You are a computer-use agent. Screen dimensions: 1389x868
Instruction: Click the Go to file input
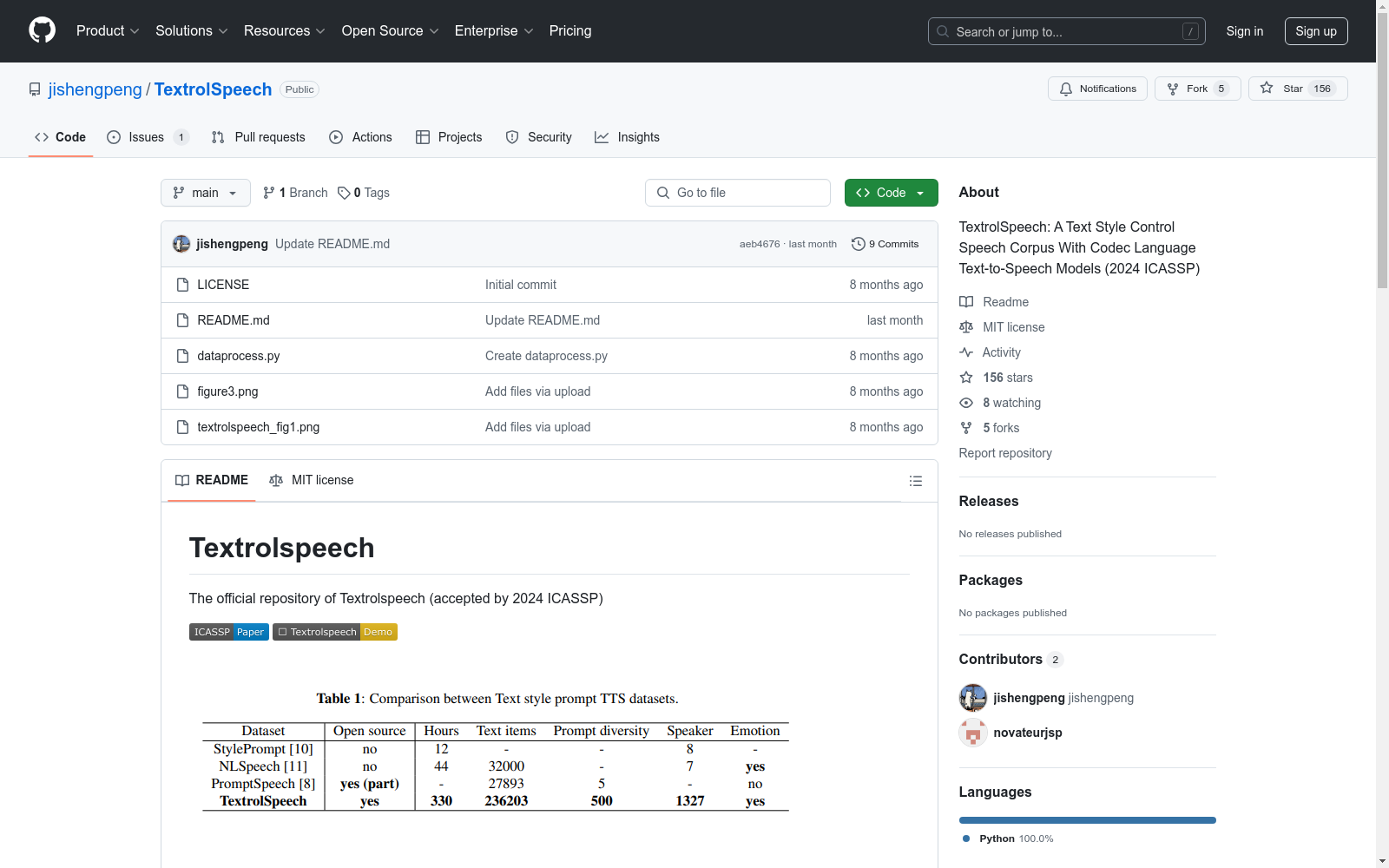(738, 193)
